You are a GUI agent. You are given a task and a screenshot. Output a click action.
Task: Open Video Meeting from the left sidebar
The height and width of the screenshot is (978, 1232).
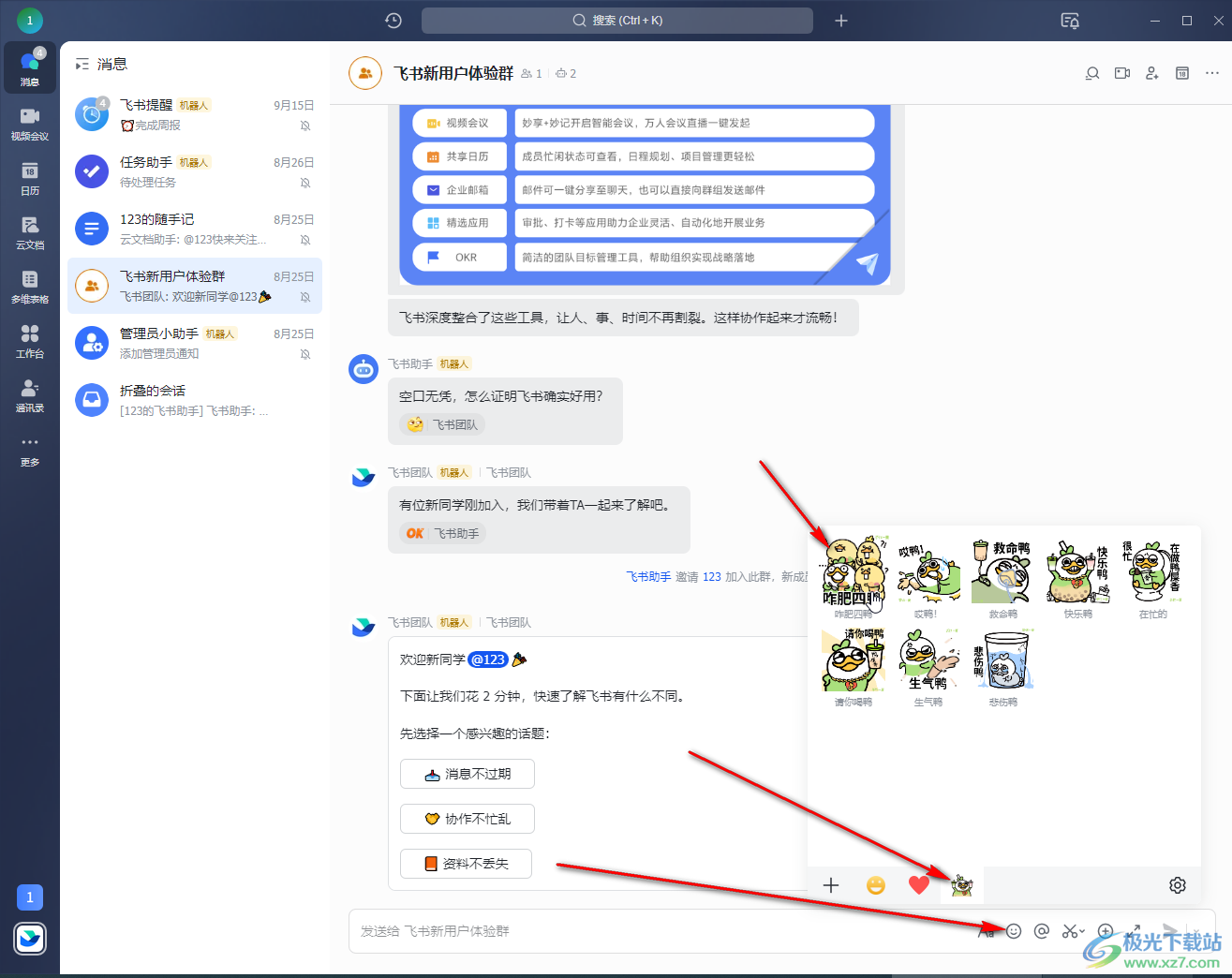(x=30, y=123)
